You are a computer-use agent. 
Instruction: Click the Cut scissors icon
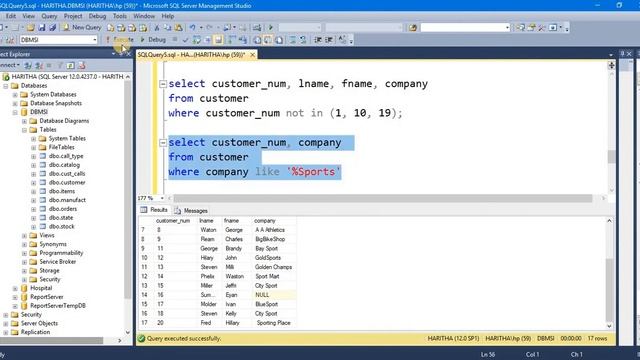point(157,27)
